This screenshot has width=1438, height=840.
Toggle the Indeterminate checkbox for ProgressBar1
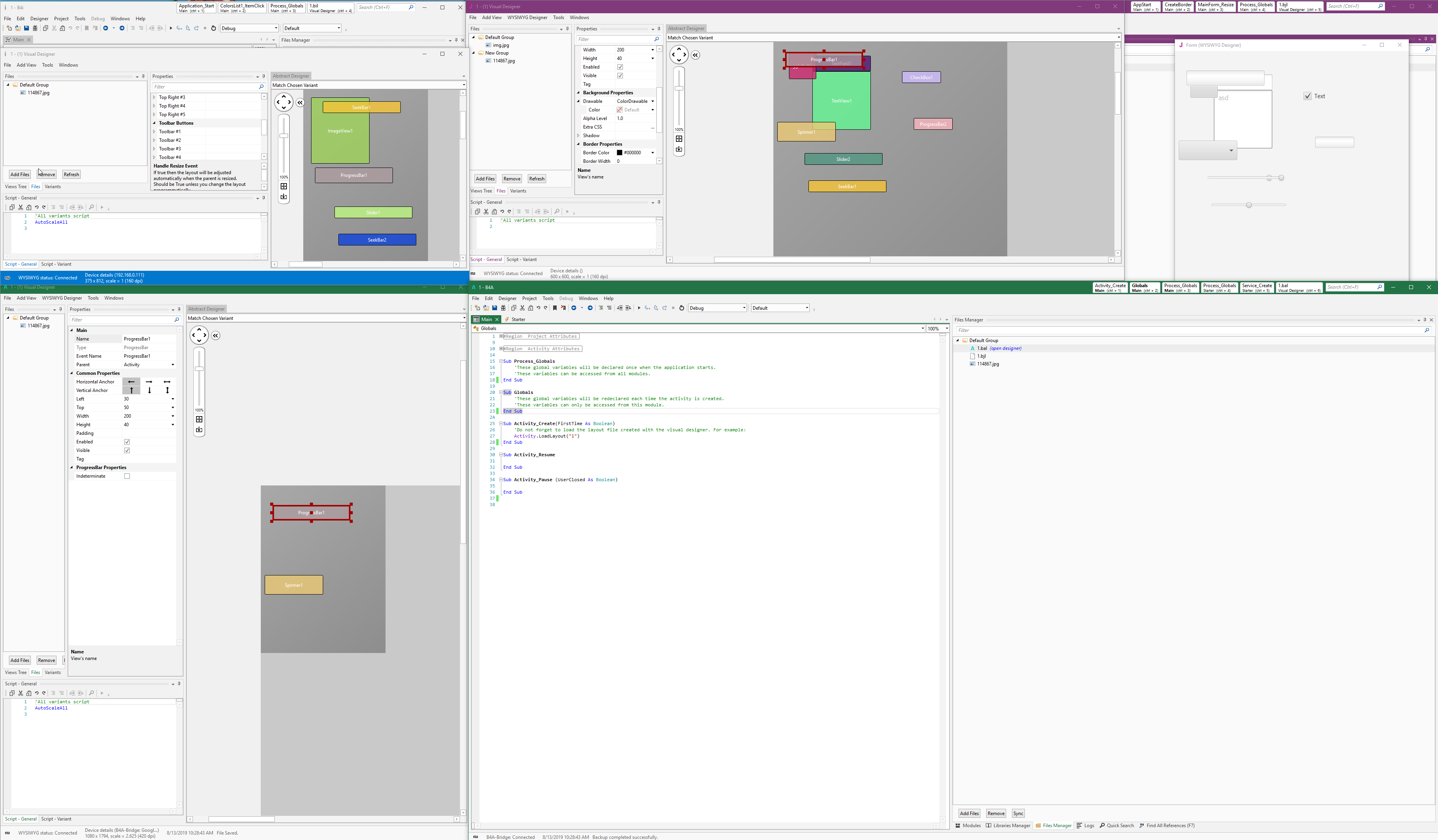(x=127, y=476)
